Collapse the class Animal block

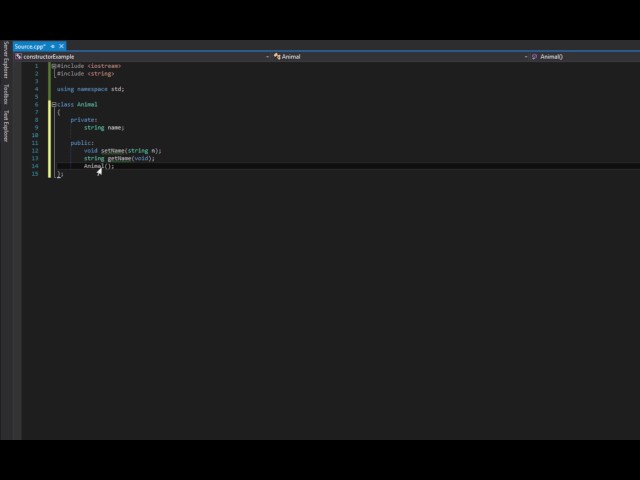[54, 104]
